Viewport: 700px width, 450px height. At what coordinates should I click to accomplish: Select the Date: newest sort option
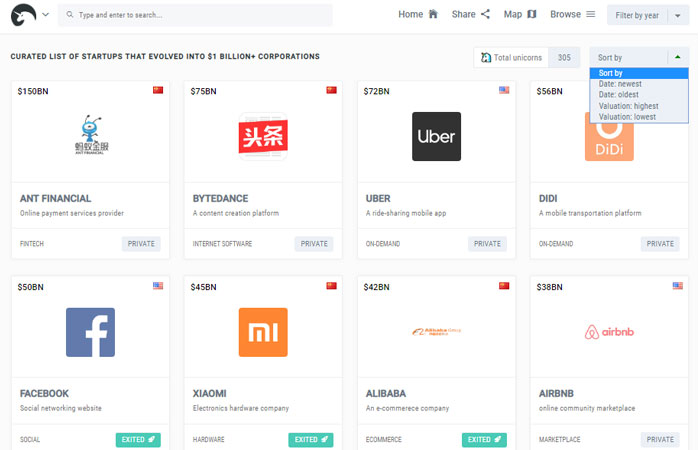tap(620, 84)
